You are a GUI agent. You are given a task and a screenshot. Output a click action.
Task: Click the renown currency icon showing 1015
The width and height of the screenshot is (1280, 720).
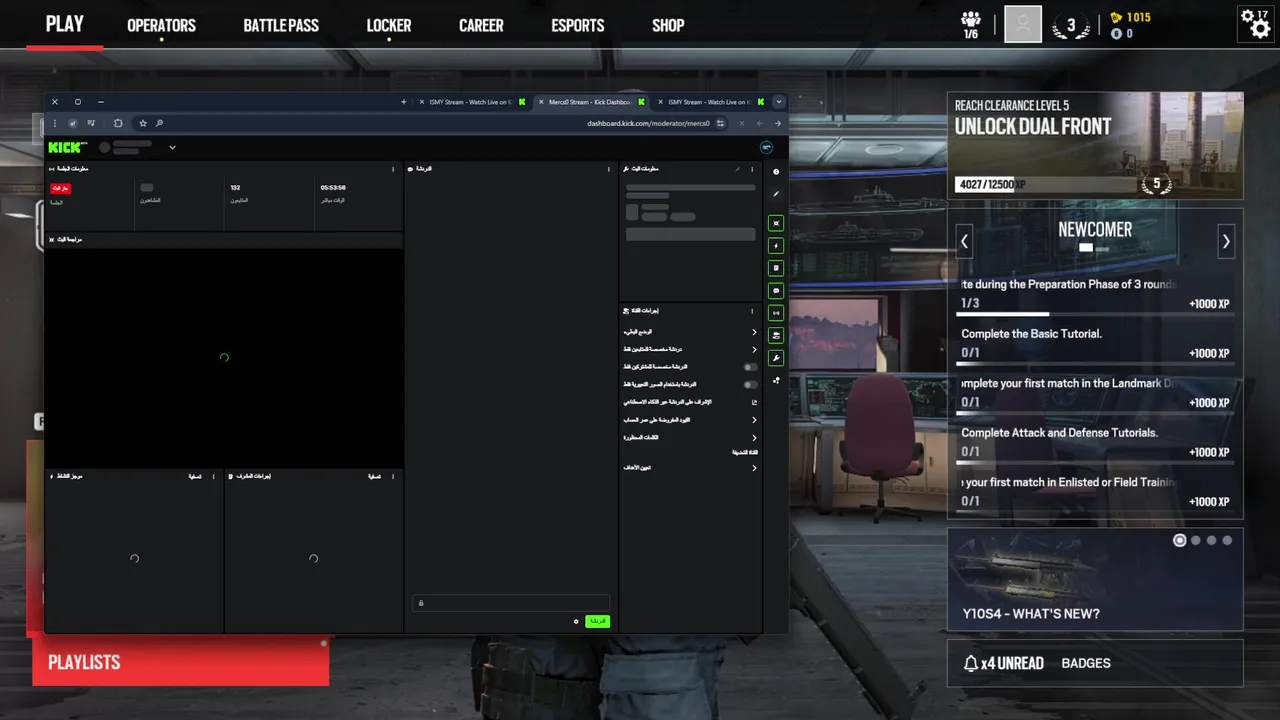pyautogui.click(x=1117, y=18)
